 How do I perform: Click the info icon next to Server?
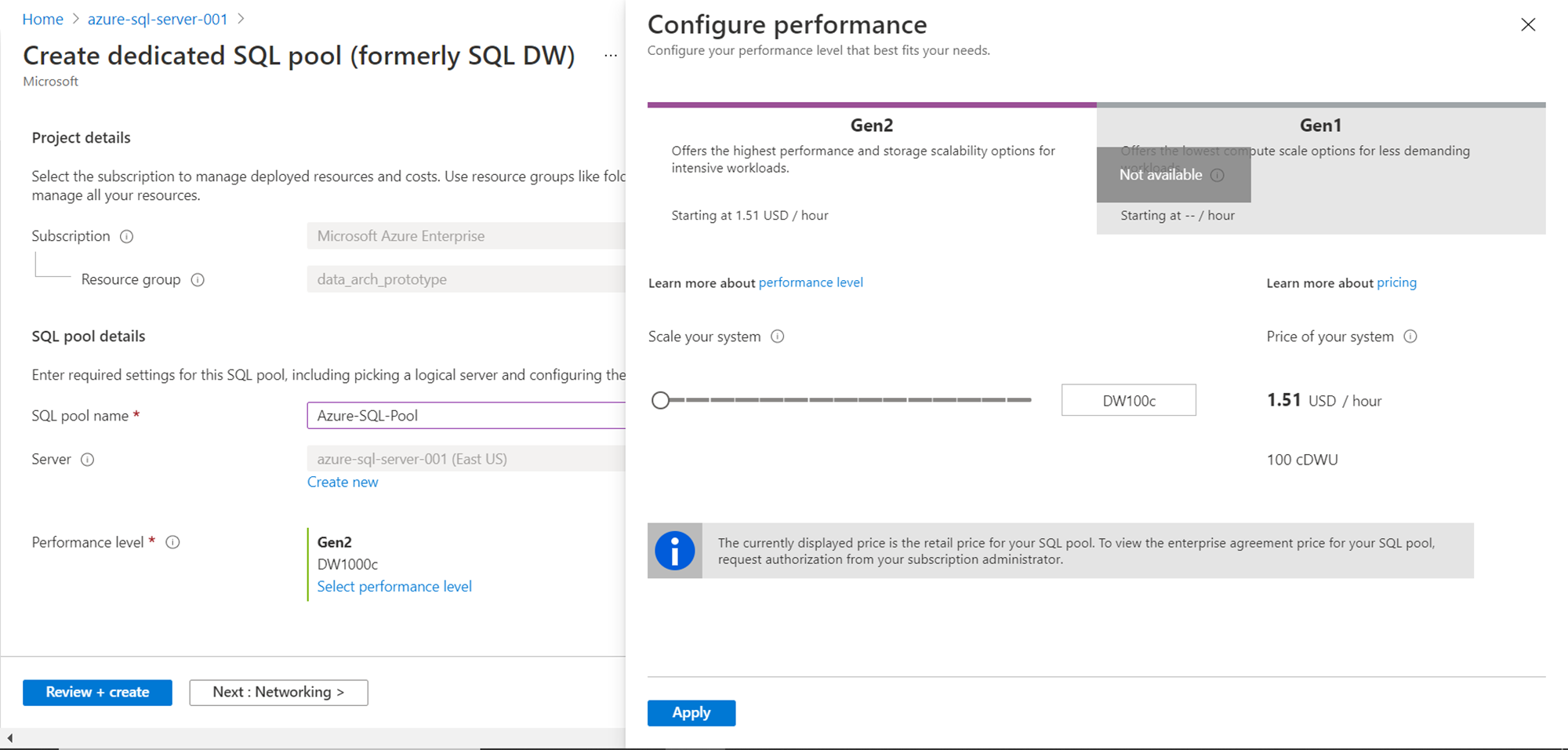(89, 460)
